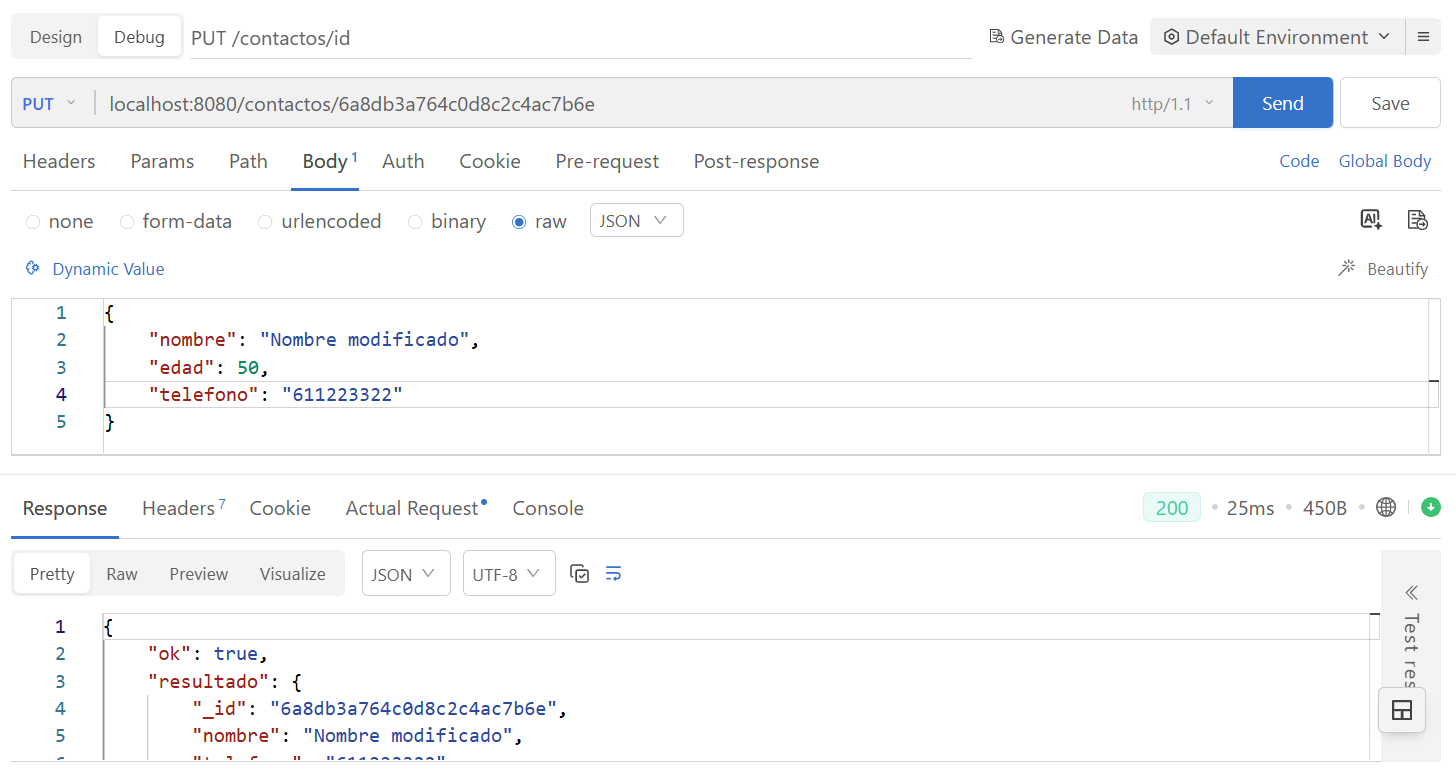This screenshot has width=1456, height=771.
Task: Click the Dynamic Value link
Action: (95, 269)
